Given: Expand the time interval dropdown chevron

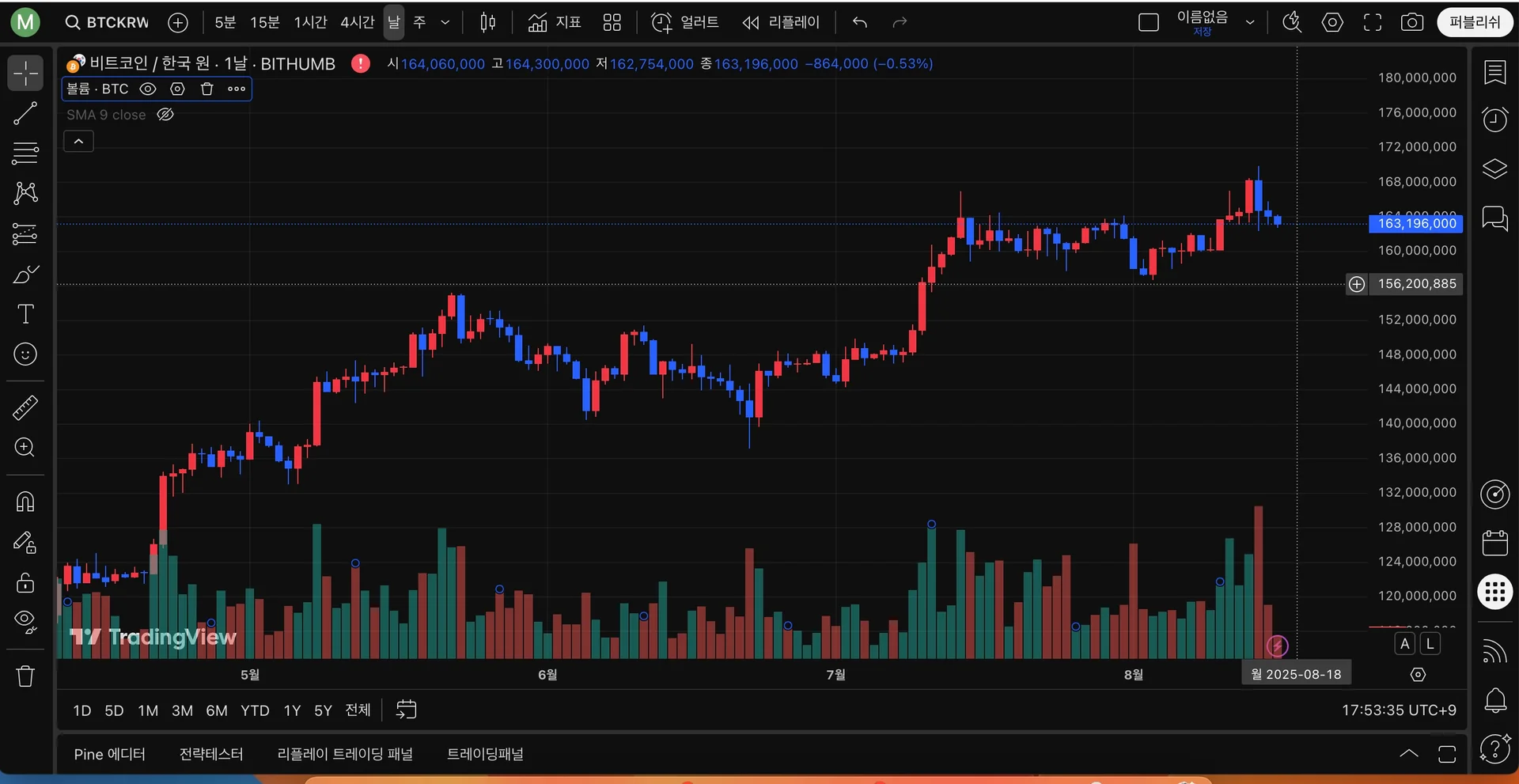Looking at the screenshot, I should [x=445, y=23].
